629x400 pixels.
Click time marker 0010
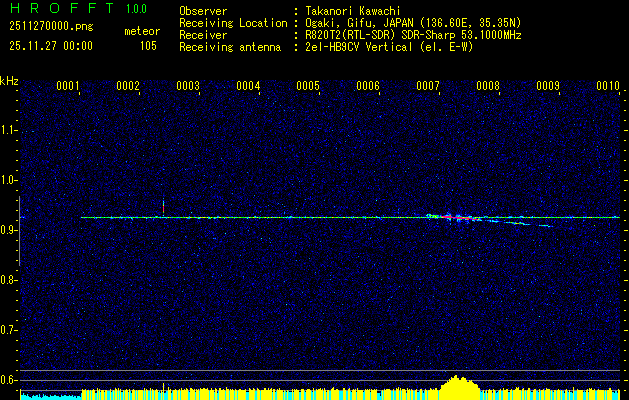(x=608, y=86)
